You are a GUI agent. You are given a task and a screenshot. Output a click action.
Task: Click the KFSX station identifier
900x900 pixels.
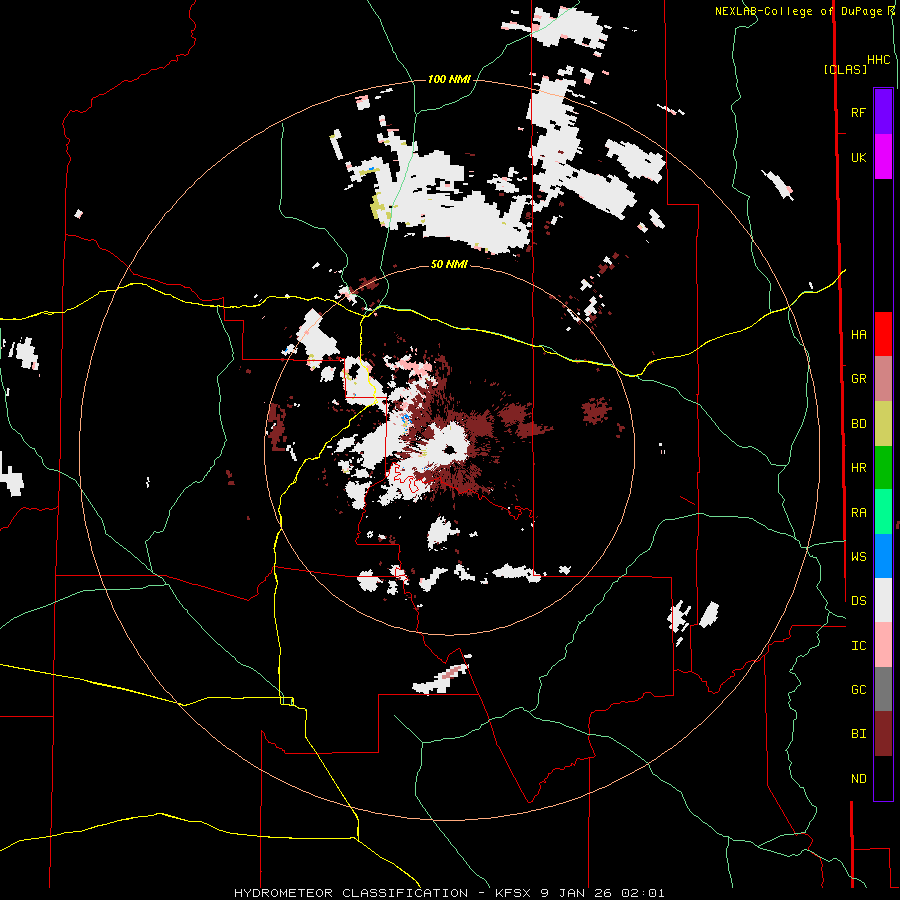(513, 893)
